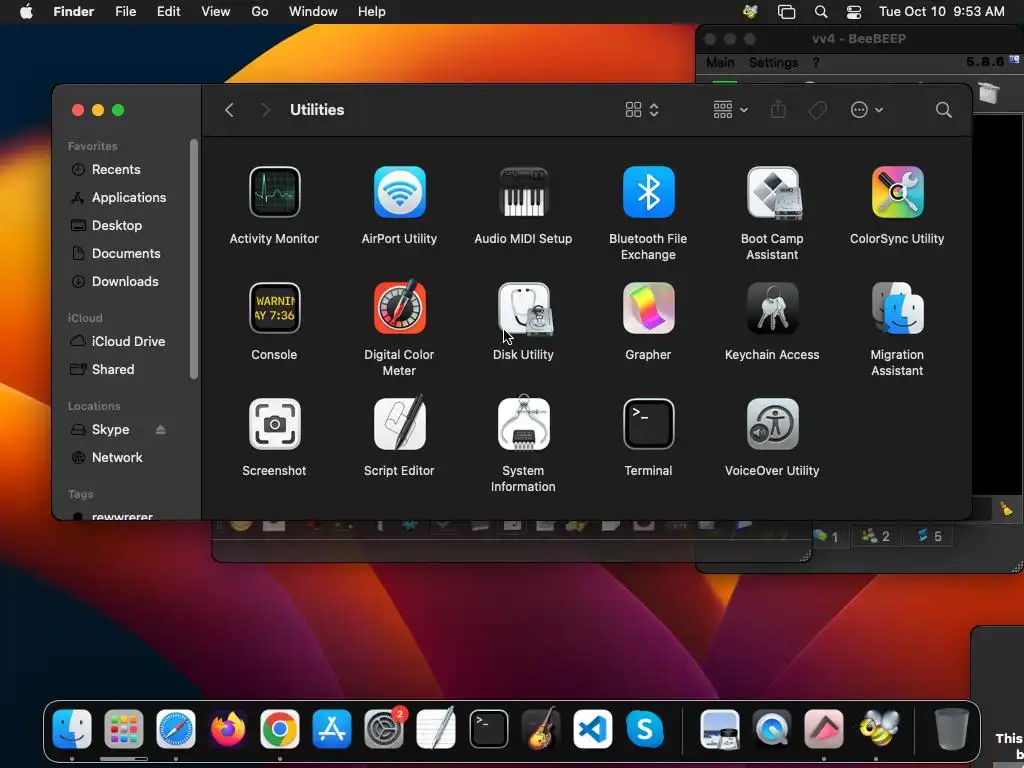Click the Disk Utility icon
The height and width of the screenshot is (768, 1024).
pos(524,308)
